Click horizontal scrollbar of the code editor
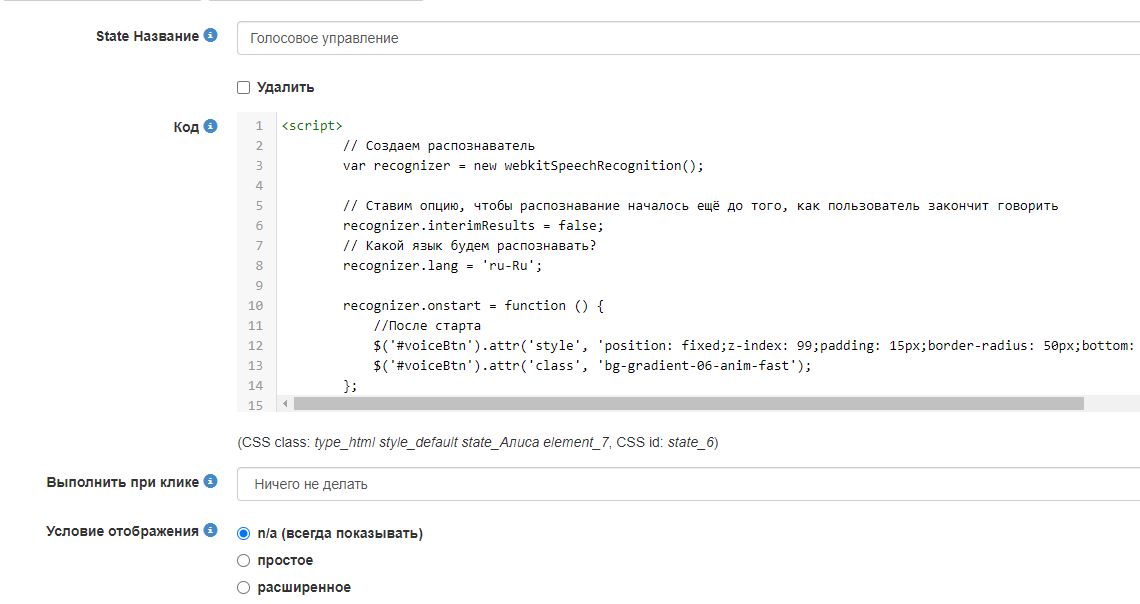 (x=689, y=403)
